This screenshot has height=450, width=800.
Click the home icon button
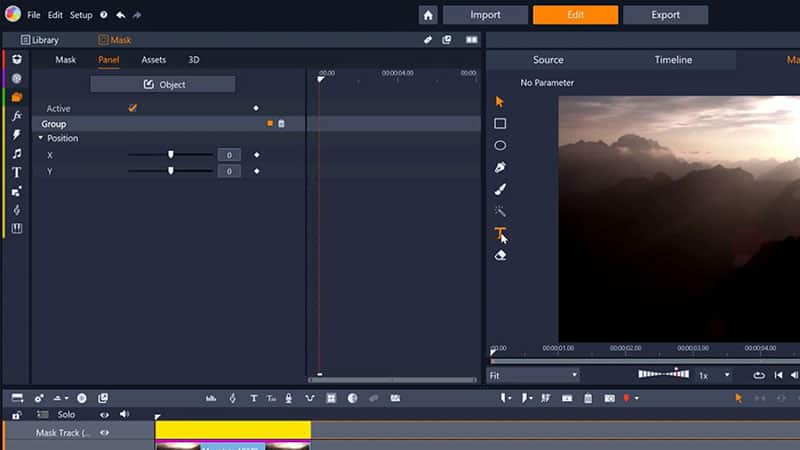tap(428, 15)
